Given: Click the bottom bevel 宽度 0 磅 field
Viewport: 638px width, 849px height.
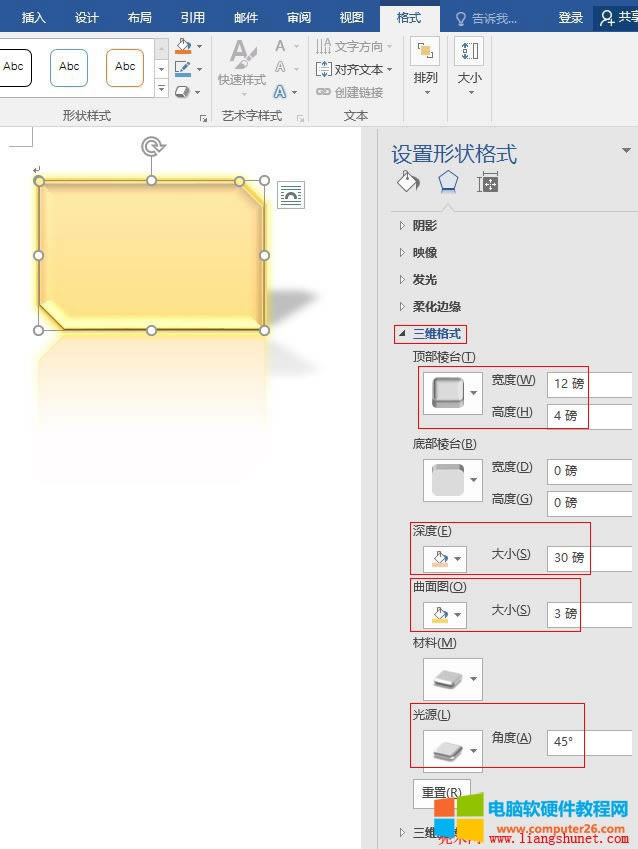Looking at the screenshot, I should click(x=590, y=472).
